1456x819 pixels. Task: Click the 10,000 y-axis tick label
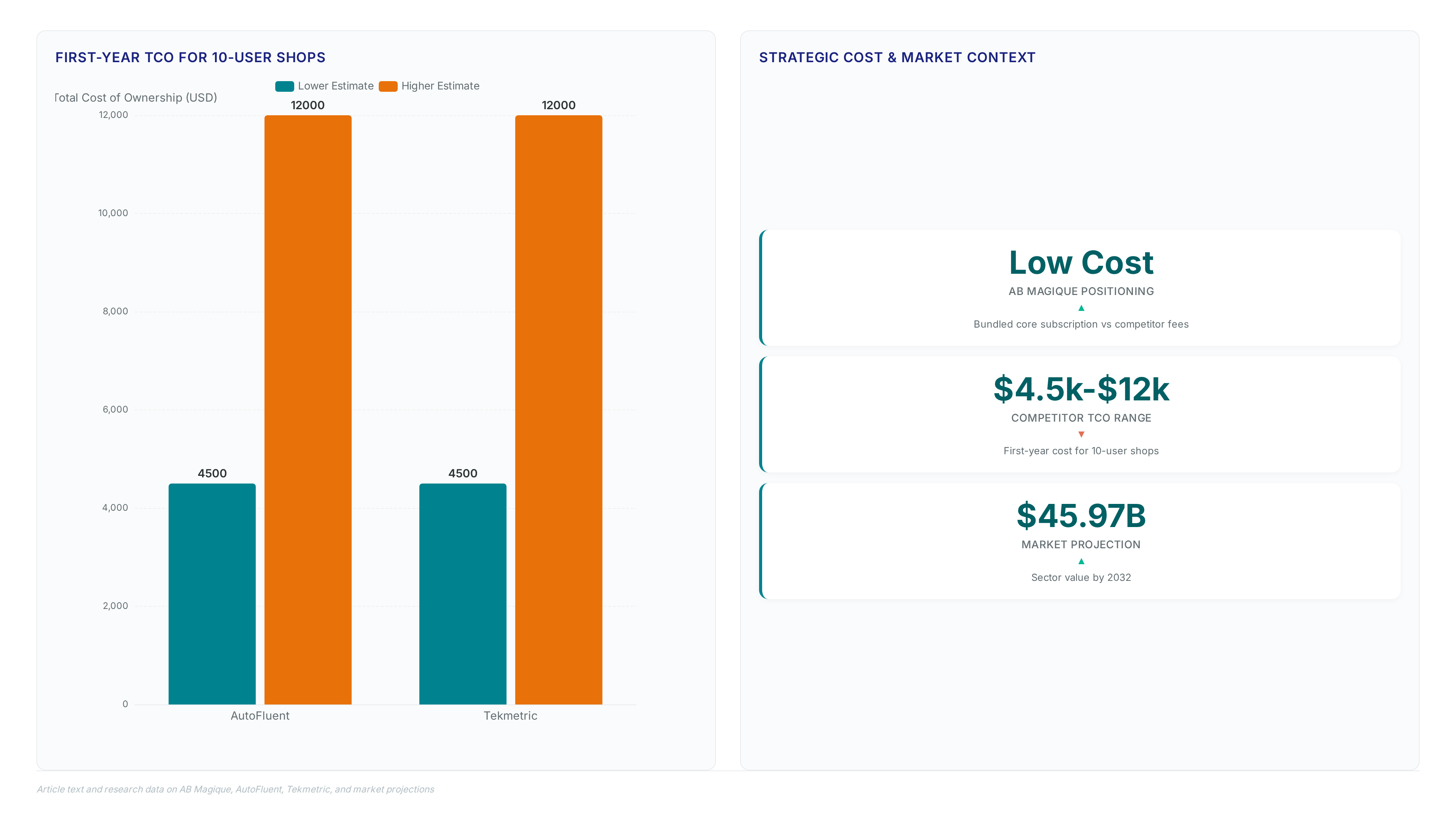coord(113,213)
